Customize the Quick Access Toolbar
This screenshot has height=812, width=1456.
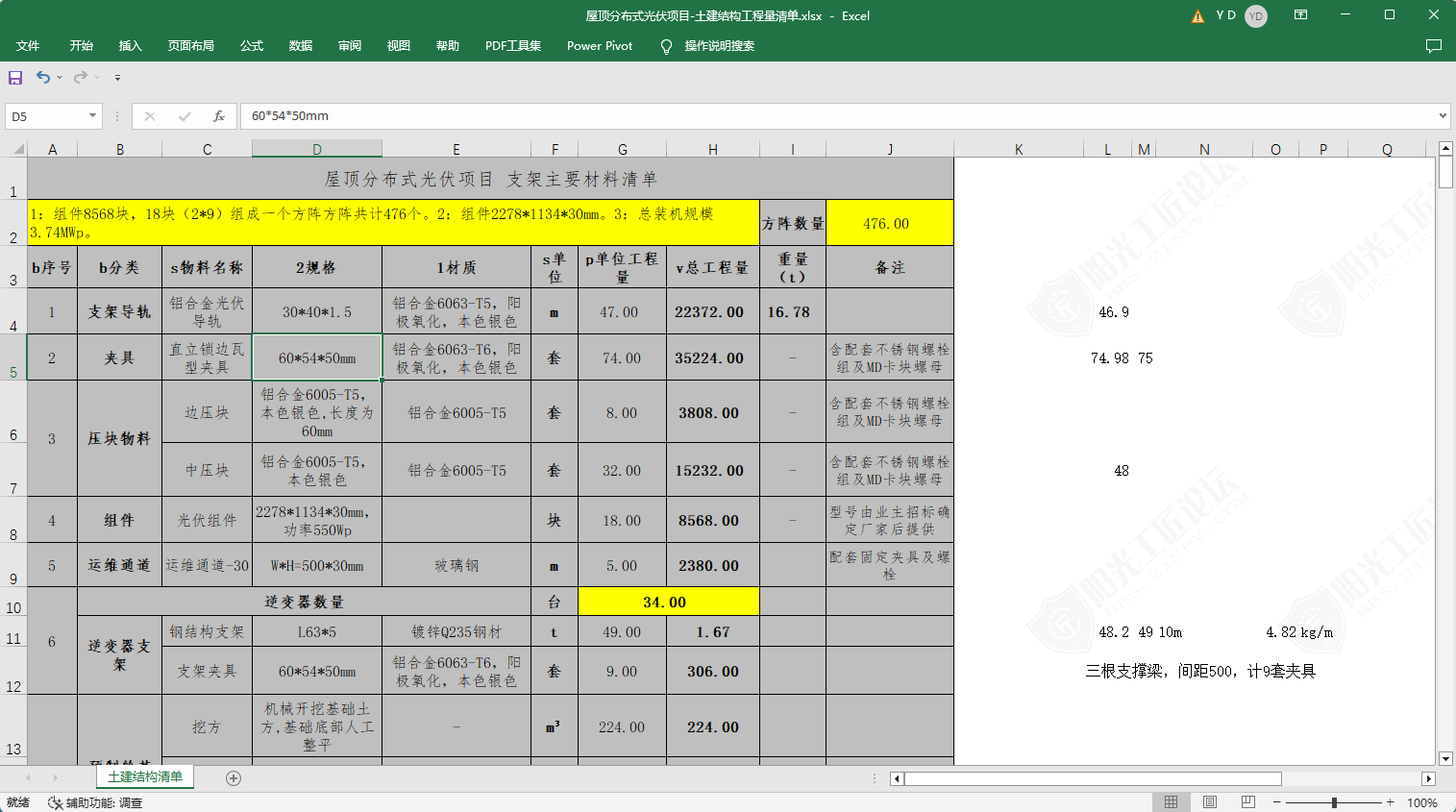pos(117,77)
